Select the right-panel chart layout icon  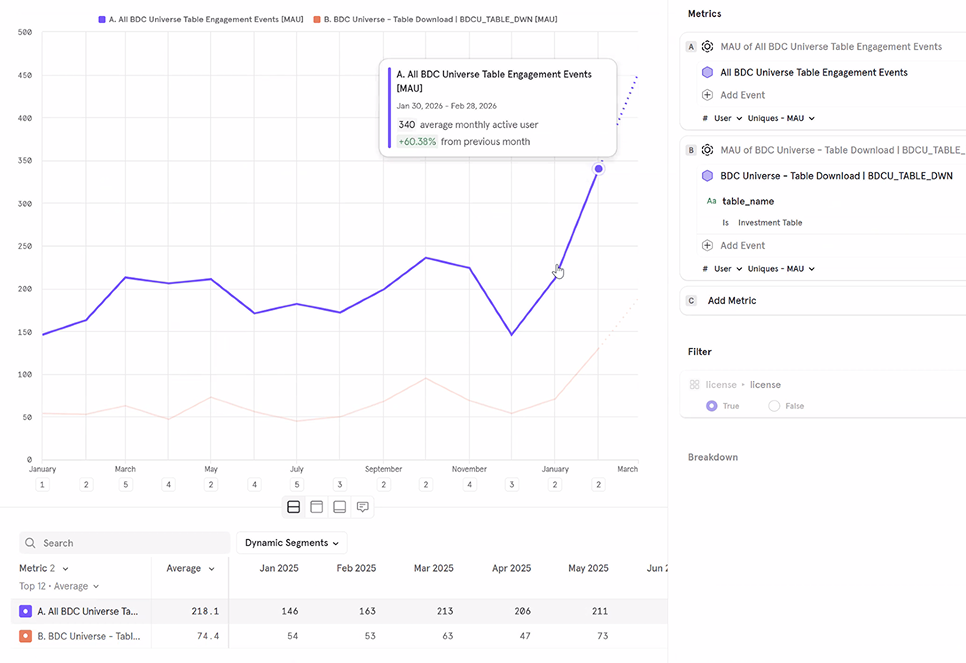316,507
